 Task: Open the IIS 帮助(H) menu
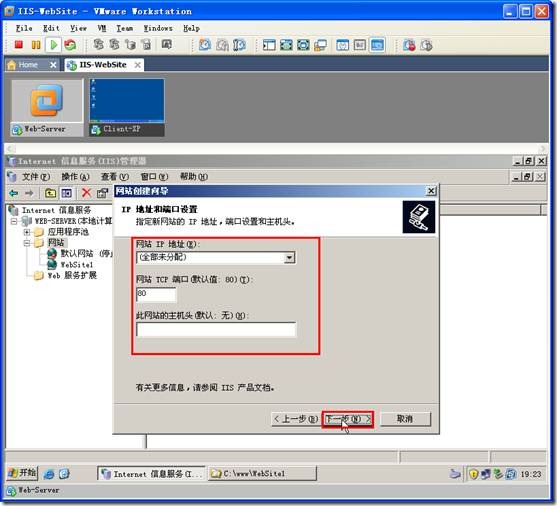[x=194, y=177]
